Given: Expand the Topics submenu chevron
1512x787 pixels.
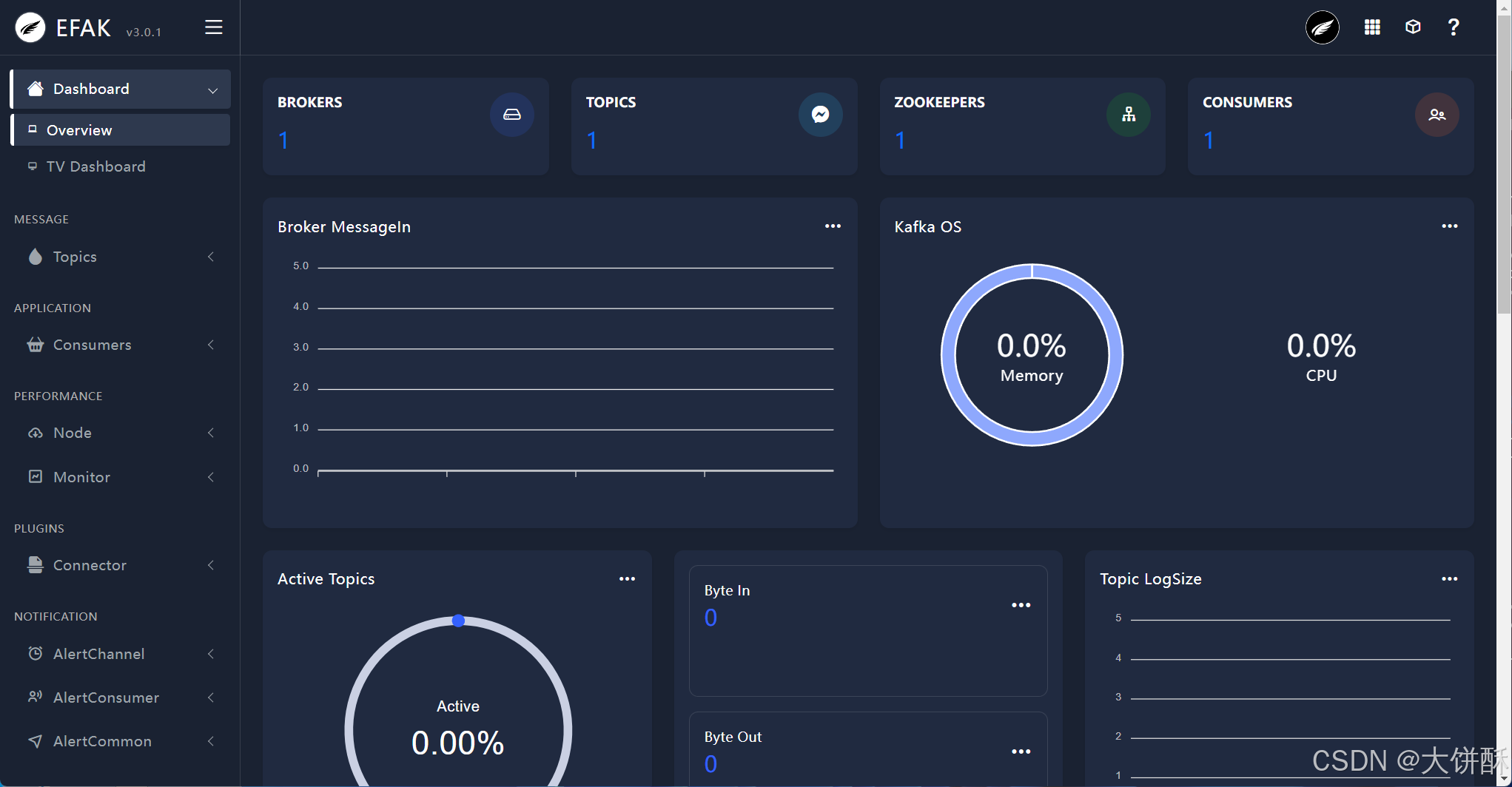Looking at the screenshot, I should click(x=211, y=257).
